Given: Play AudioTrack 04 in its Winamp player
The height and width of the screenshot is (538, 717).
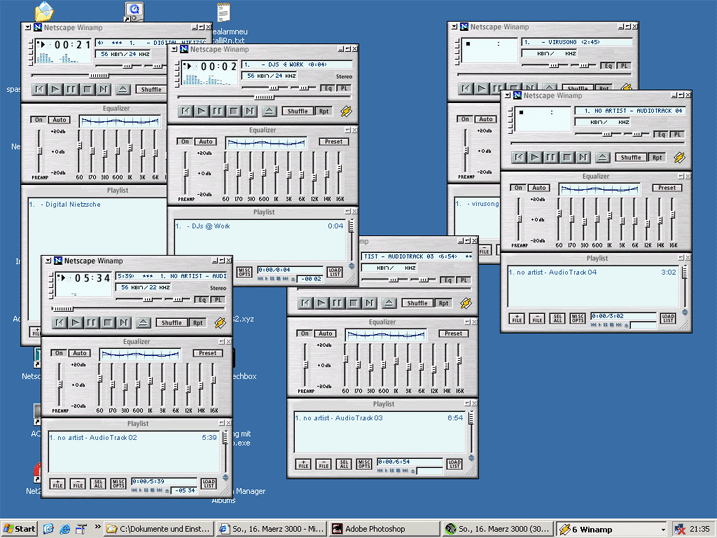Looking at the screenshot, I should (535, 157).
